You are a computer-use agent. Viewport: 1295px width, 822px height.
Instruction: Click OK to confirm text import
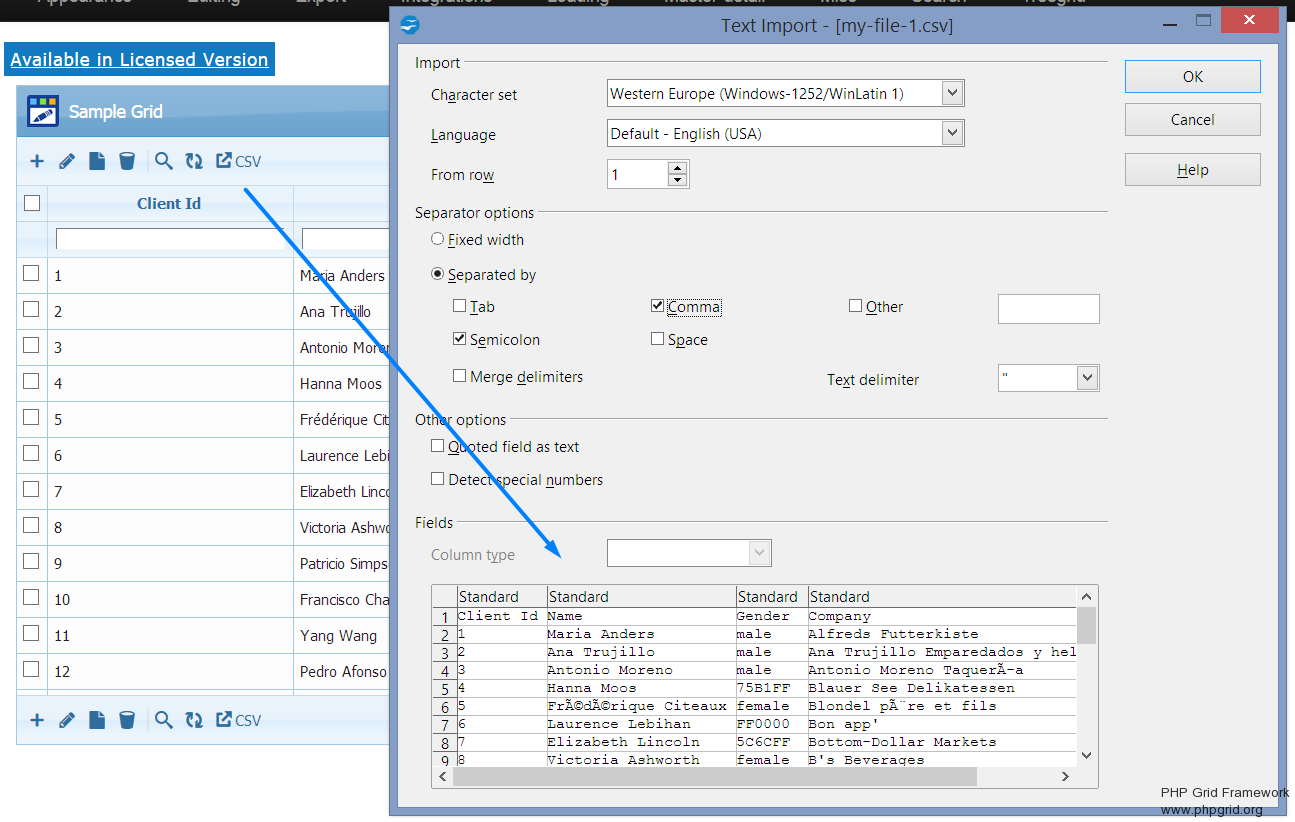click(1192, 76)
